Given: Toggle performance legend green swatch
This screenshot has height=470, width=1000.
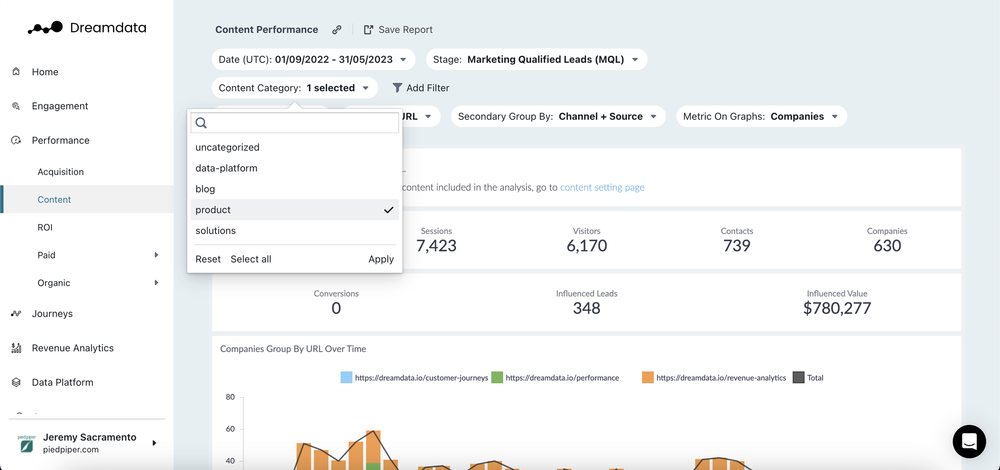Looking at the screenshot, I should [x=497, y=378].
